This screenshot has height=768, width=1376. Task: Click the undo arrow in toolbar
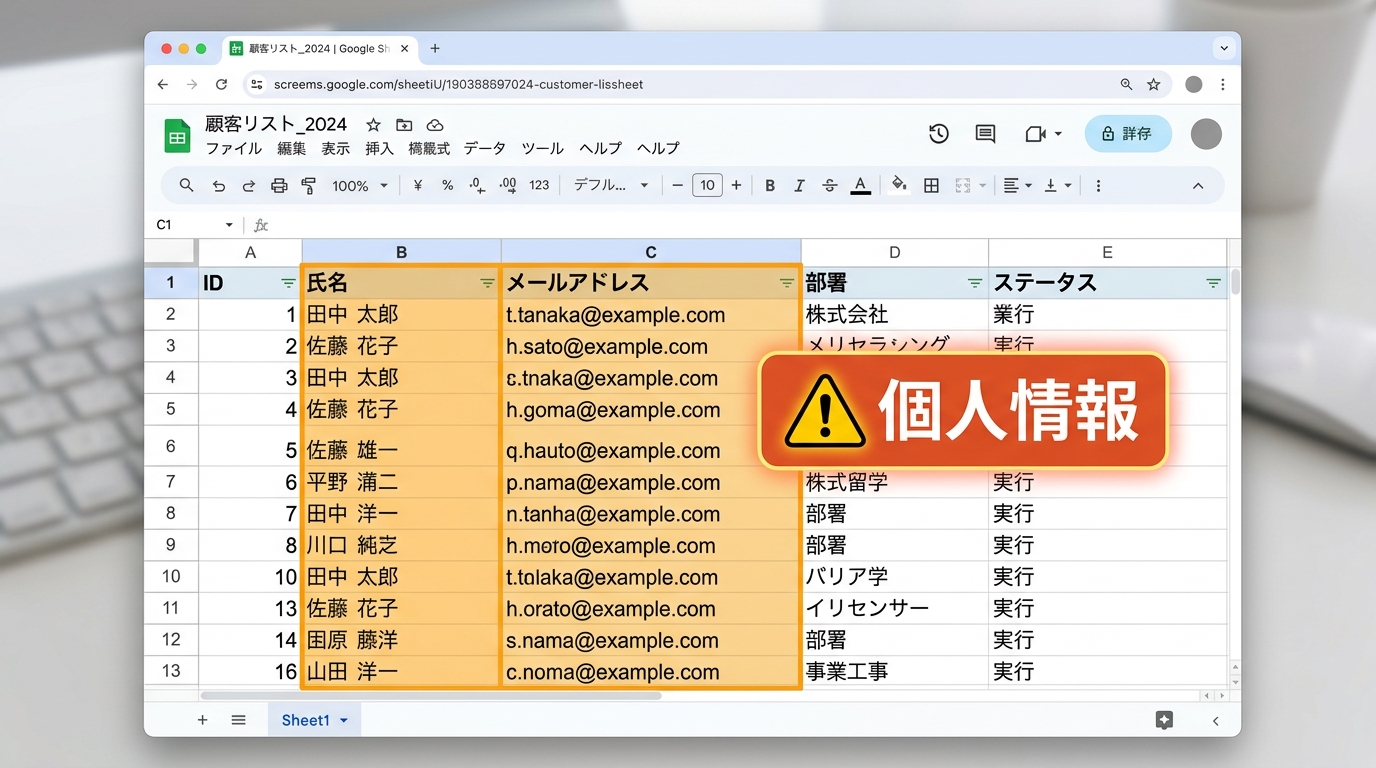219,185
